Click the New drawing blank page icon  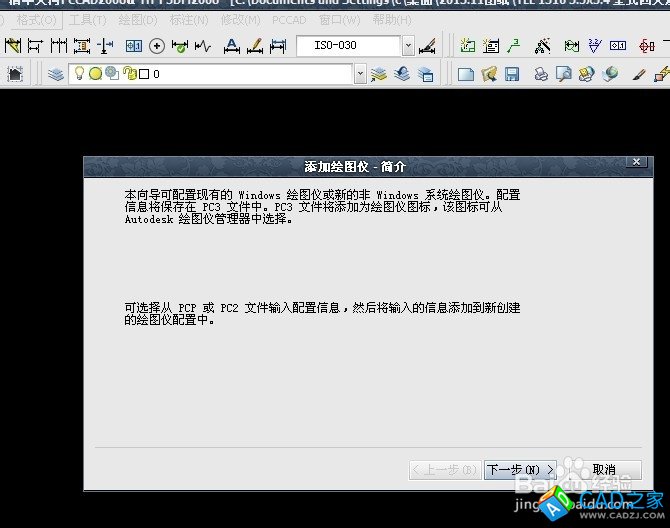pos(465,74)
